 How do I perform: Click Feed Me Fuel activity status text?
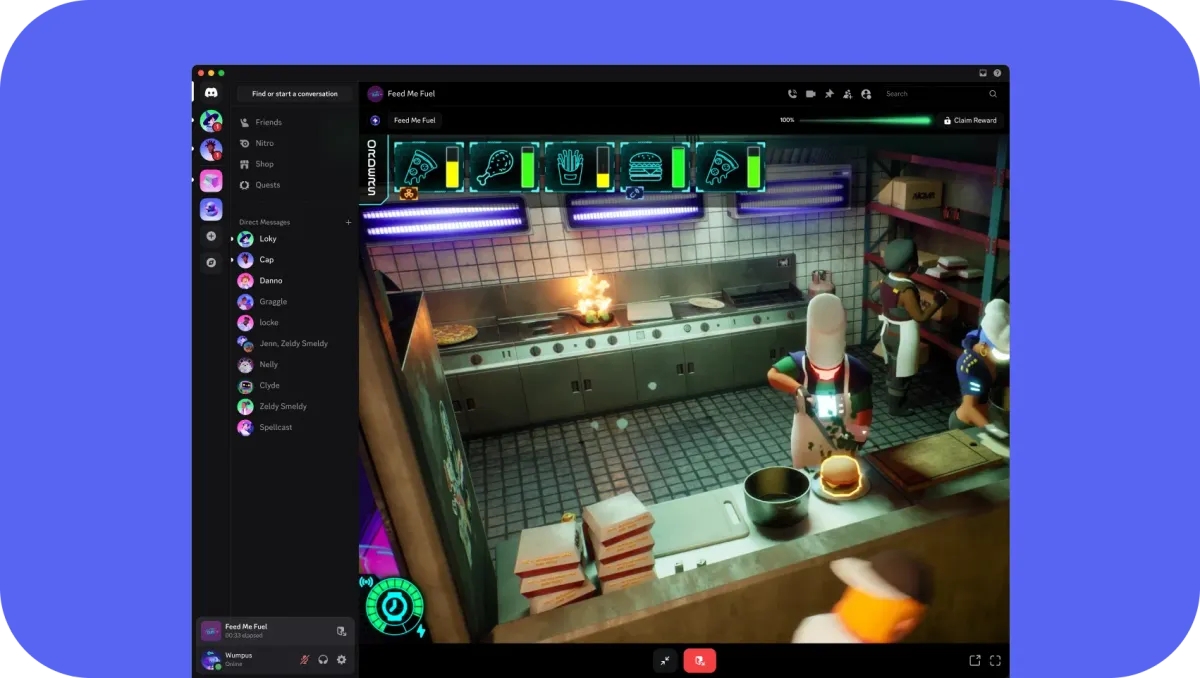[x=246, y=630]
